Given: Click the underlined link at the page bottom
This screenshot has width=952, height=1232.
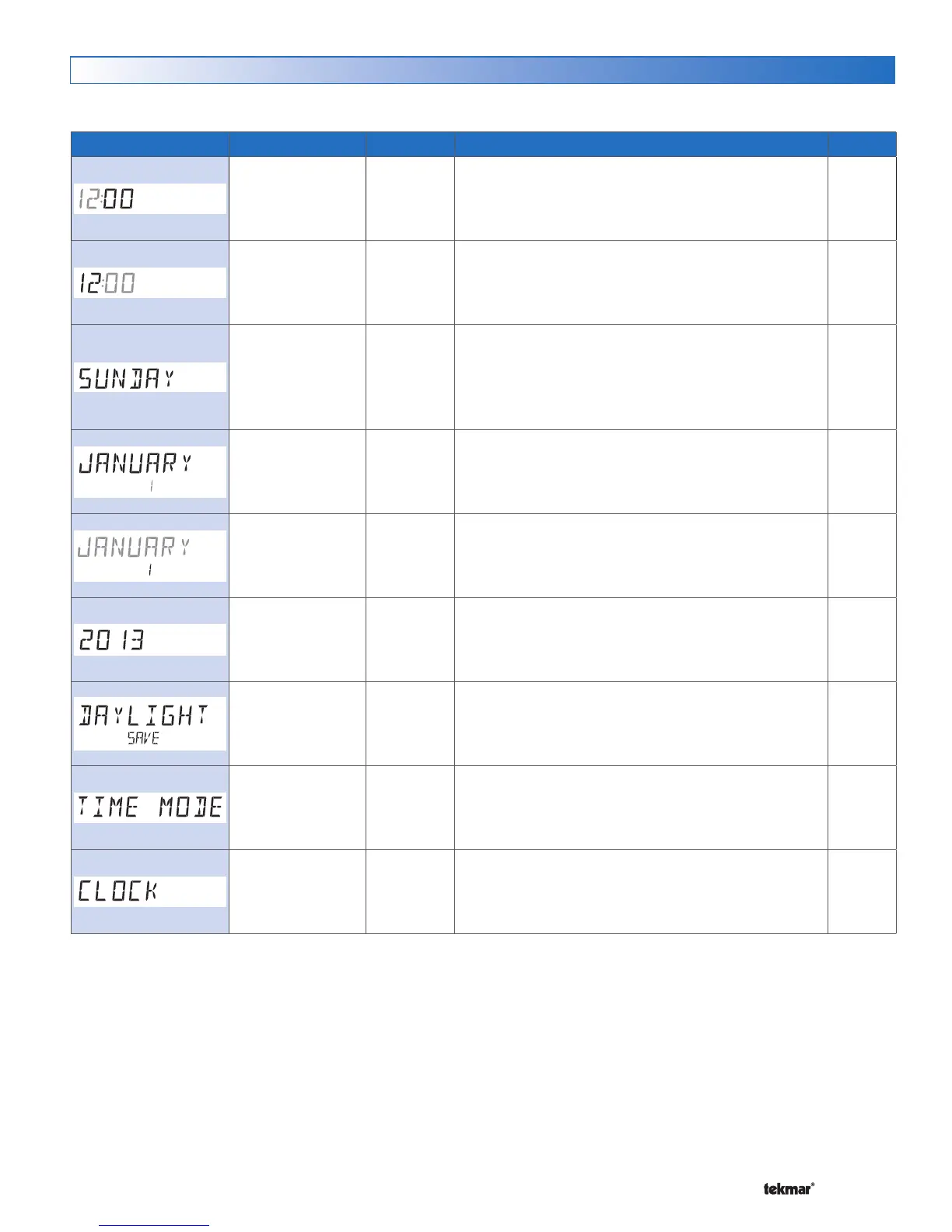Looking at the screenshot, I should (154, 1225).
